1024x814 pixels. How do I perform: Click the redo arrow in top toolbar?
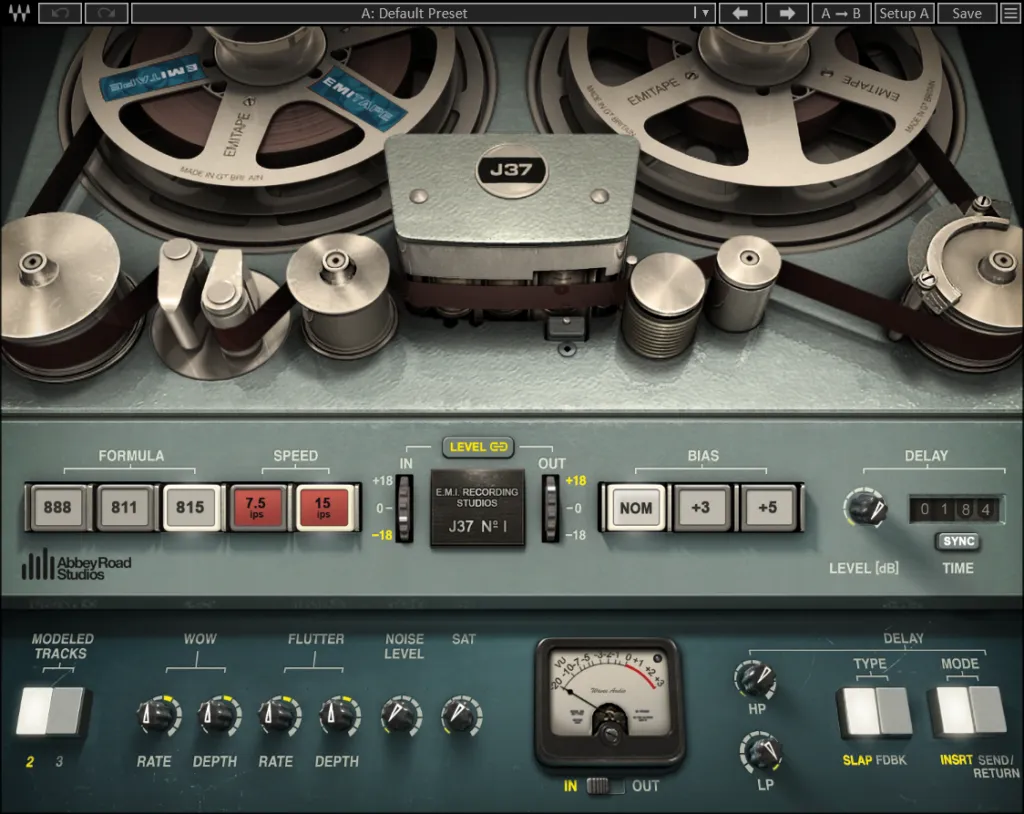[106, 13]
